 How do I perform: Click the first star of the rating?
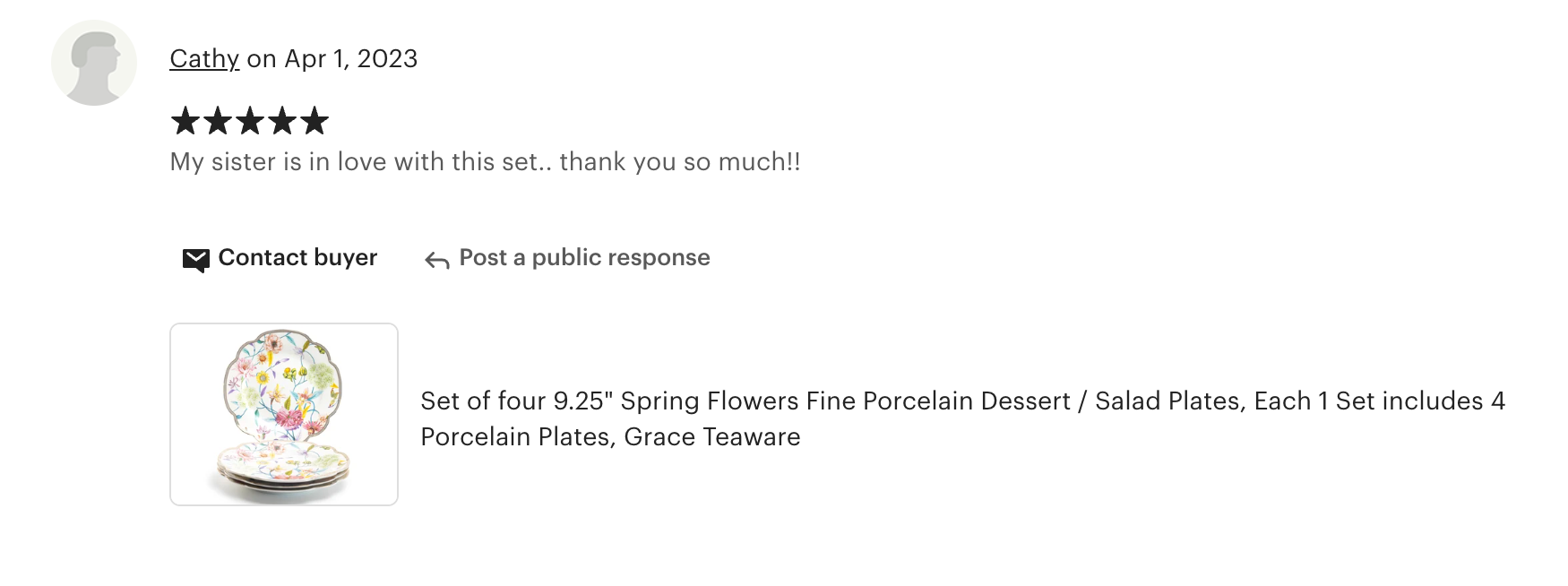(x=185, y=121)
